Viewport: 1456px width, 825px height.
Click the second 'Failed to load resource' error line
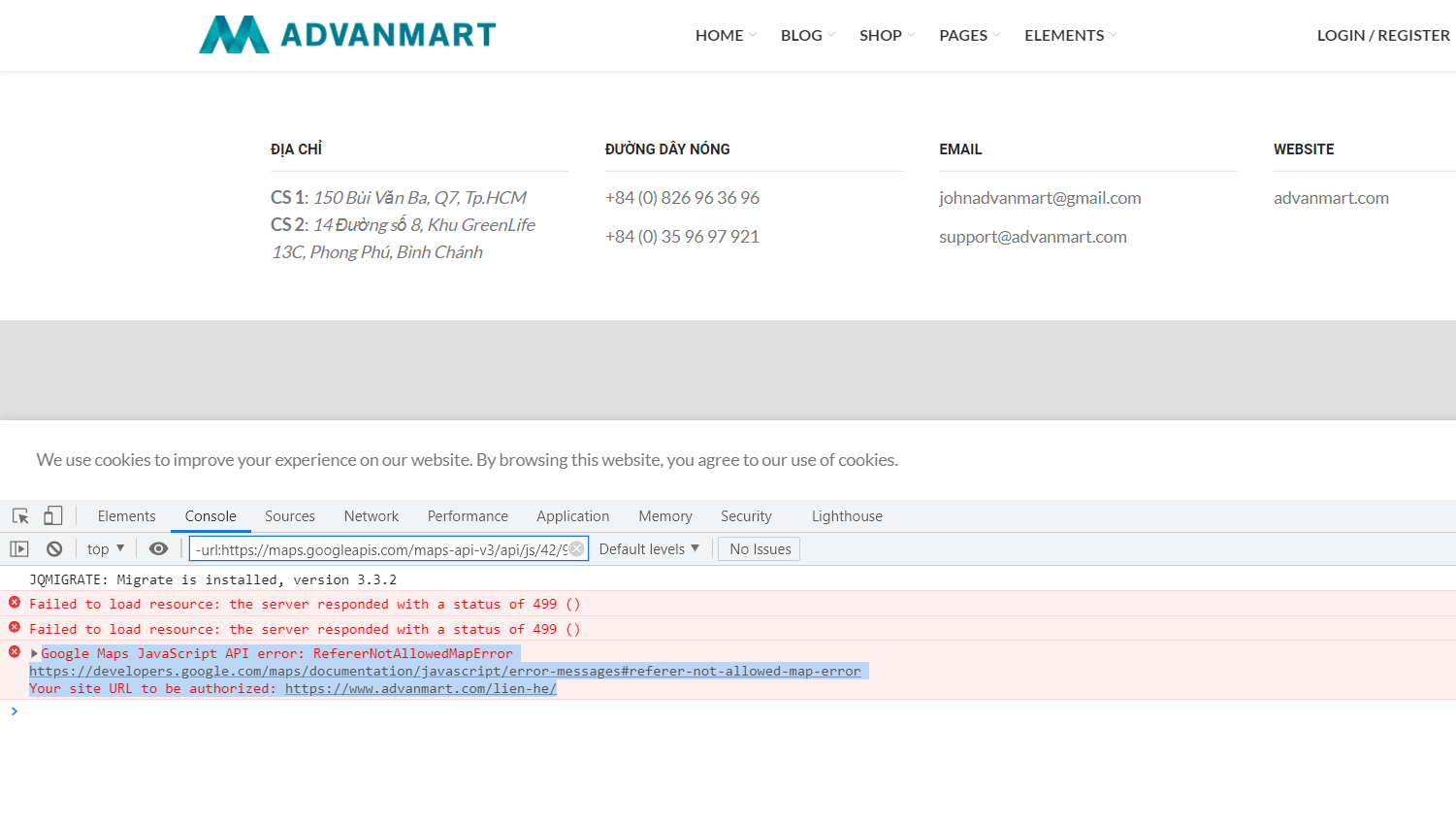click(305, 629)
